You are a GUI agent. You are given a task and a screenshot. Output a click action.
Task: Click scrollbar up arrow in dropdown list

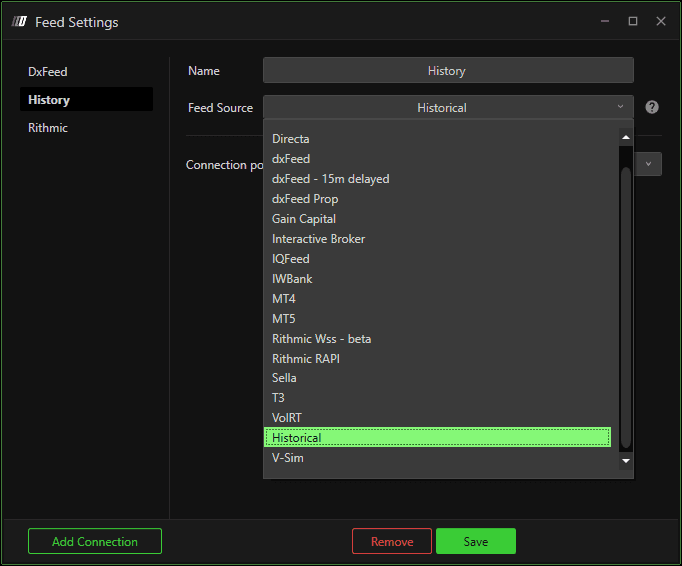626,137
